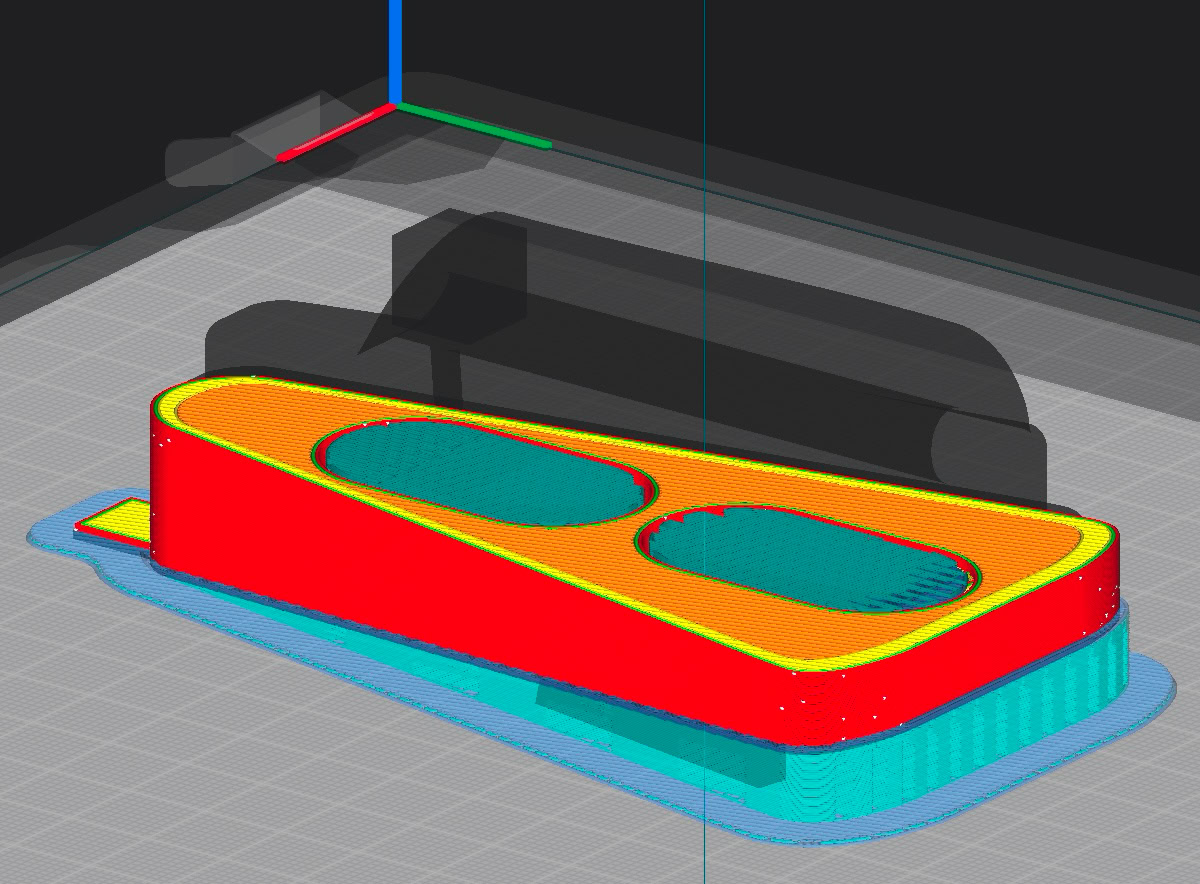Click the blue Z axis line
Viewport: 1200px width, 884px height.
(x=396, y=50)
